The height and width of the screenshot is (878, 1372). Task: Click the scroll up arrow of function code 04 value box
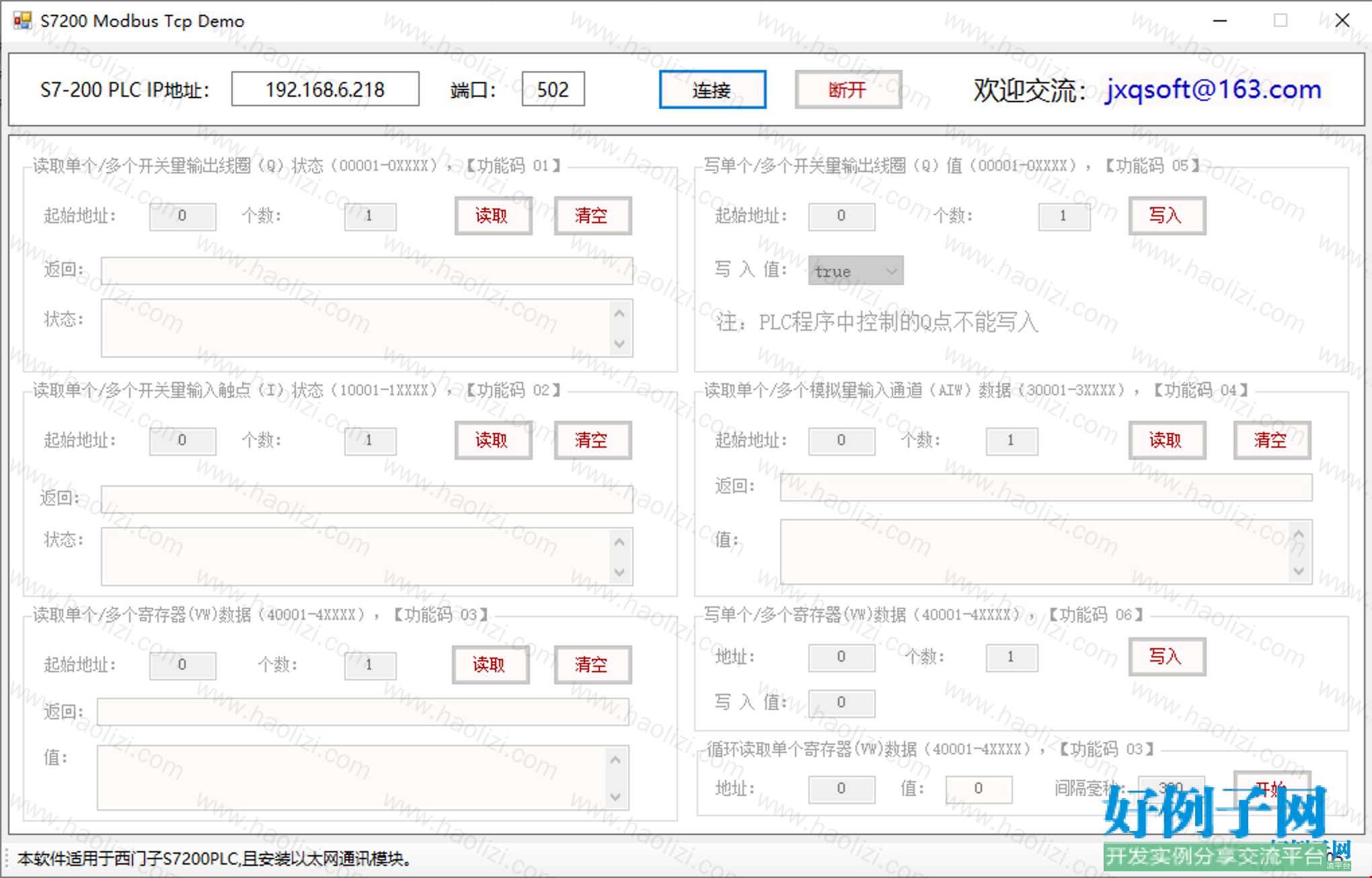click(x=1299, y=534)
